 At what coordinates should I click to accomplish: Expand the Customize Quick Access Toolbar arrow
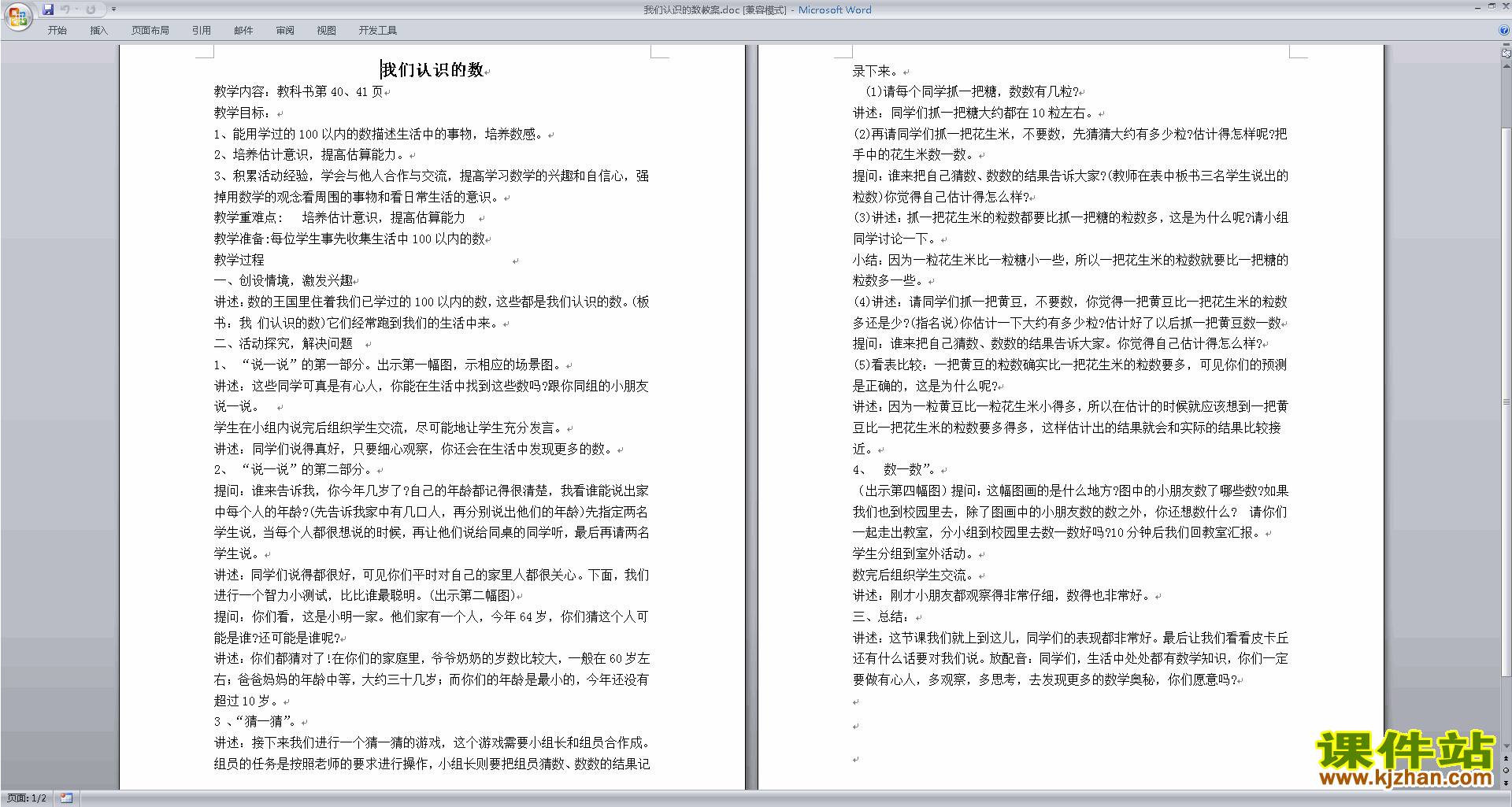point(113,9)
